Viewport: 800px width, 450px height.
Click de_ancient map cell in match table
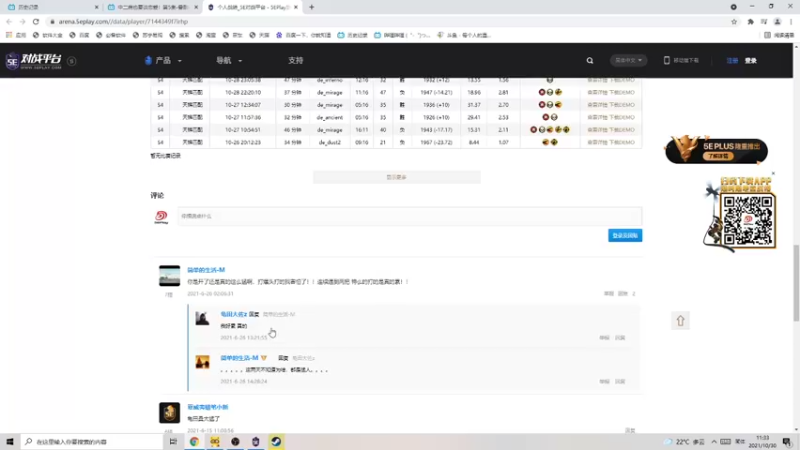(329, 117)
